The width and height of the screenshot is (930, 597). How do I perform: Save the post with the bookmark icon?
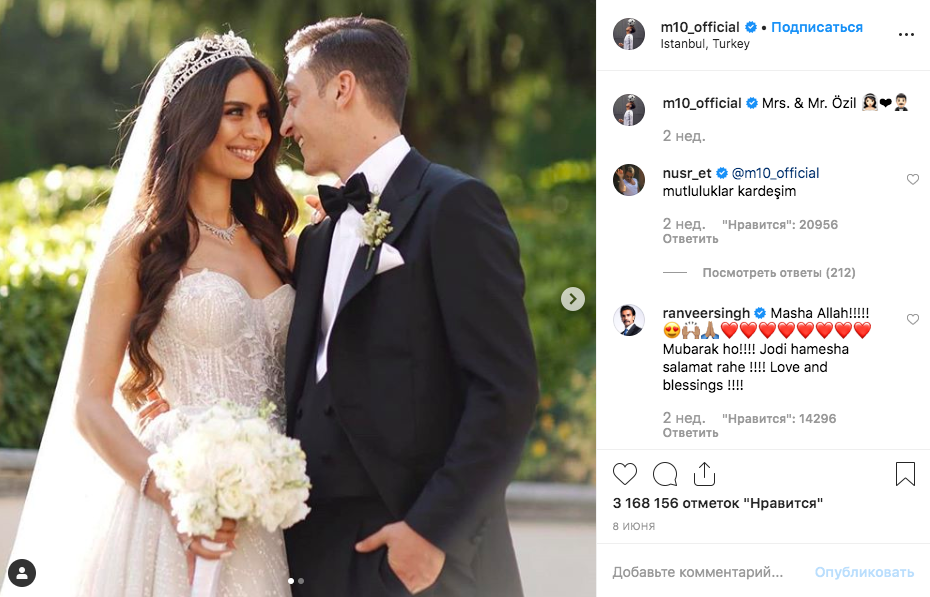(x=905, y=474)
